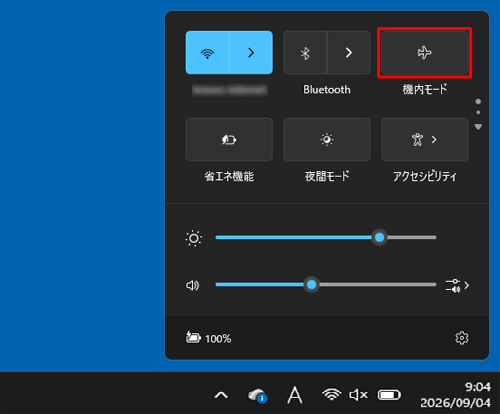Click muted speaker icon in taskbar
This screenshot has height=414, width=500.
(x=358, y=395)
